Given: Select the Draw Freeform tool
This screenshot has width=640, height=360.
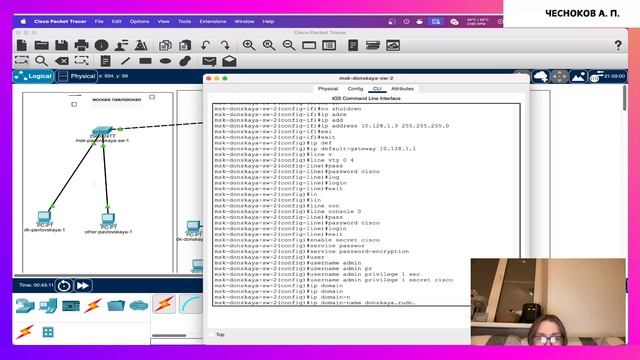Looking at the screenshot, I should [185, 61].
